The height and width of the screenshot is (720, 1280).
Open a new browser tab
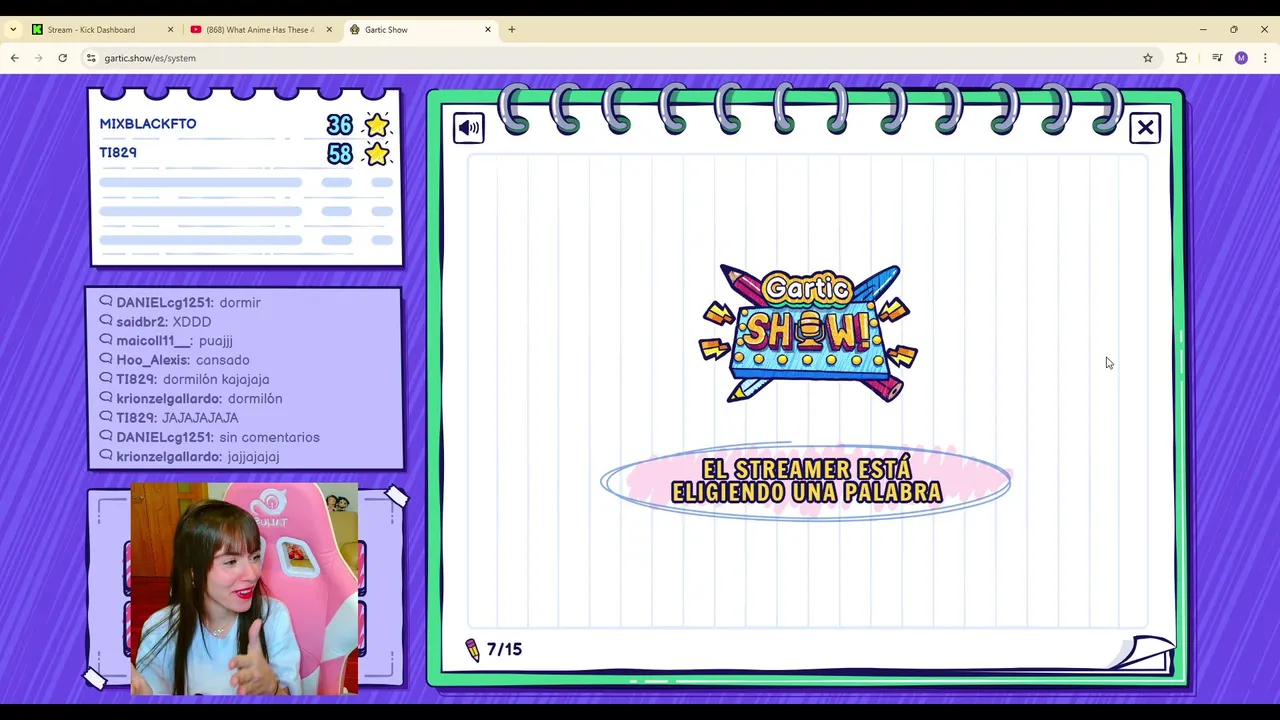coord(512,30)
